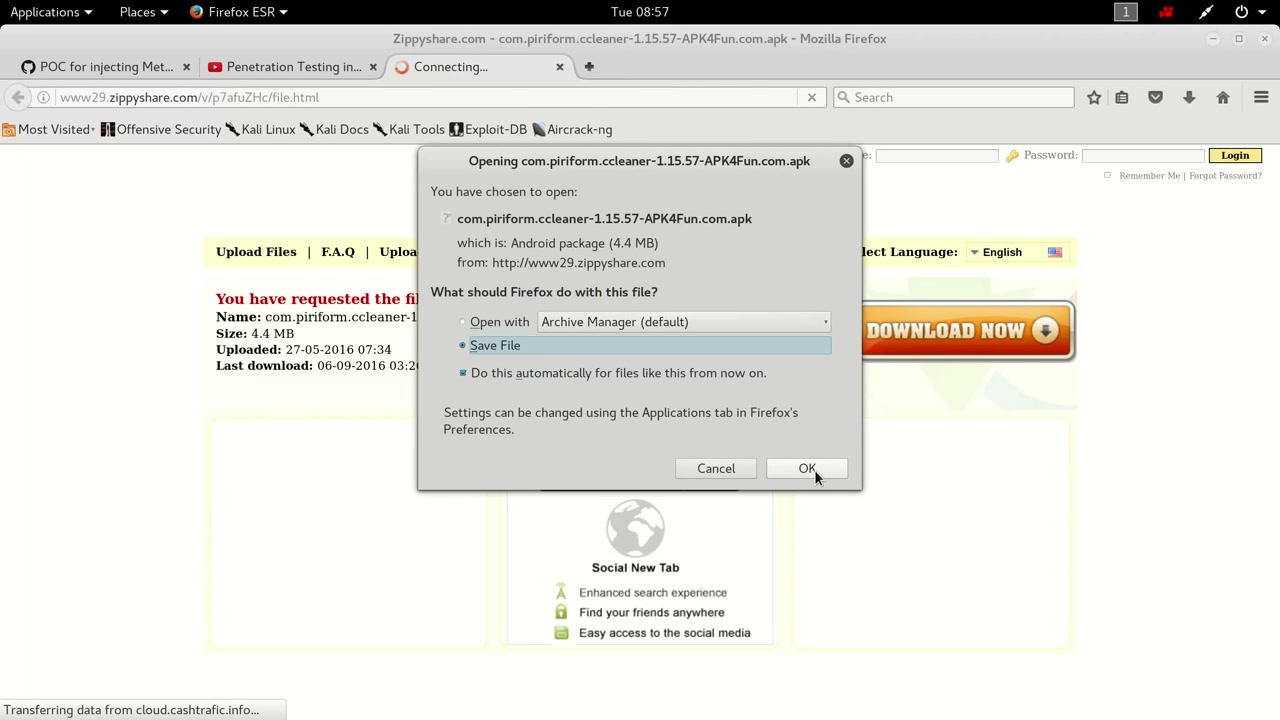Click workspace indicator 1 in top bar

1126,12
